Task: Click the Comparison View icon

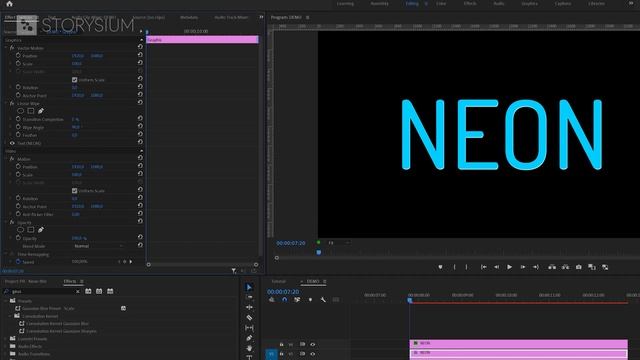Action: point(592,267)
